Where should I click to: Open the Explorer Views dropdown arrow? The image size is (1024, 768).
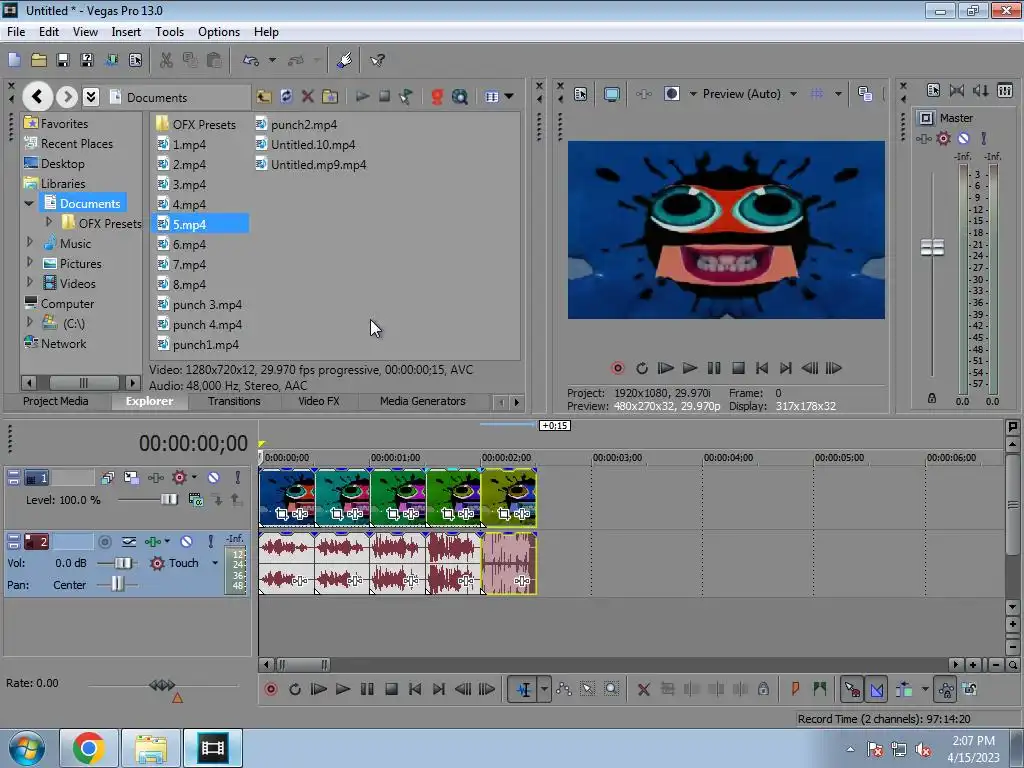coord(509,97)
